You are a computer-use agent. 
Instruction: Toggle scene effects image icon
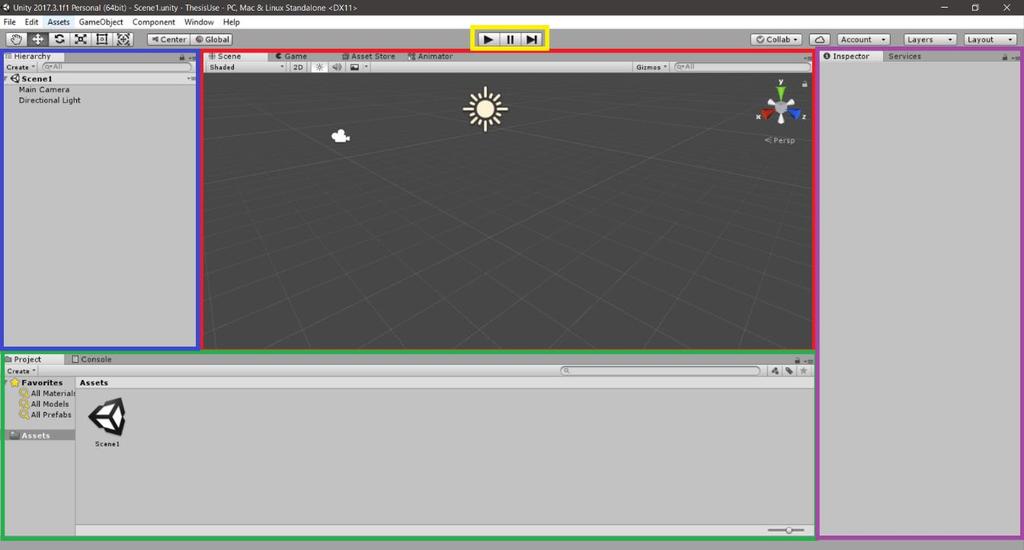(354, 67)
